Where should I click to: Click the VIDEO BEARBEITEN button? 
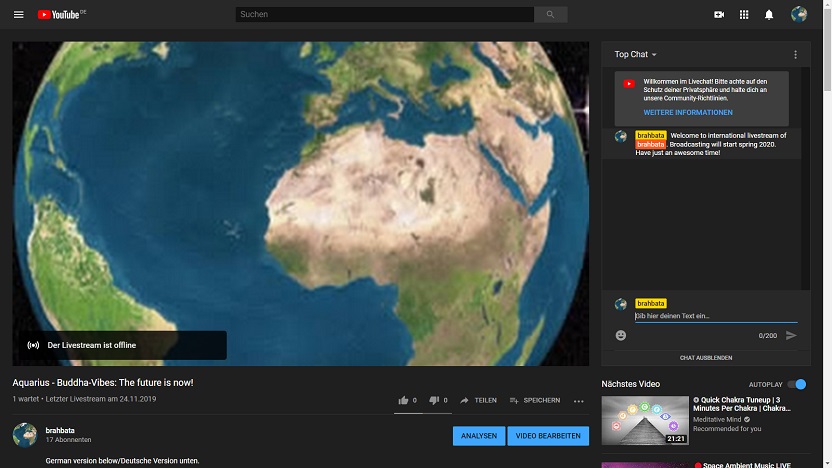548,436
